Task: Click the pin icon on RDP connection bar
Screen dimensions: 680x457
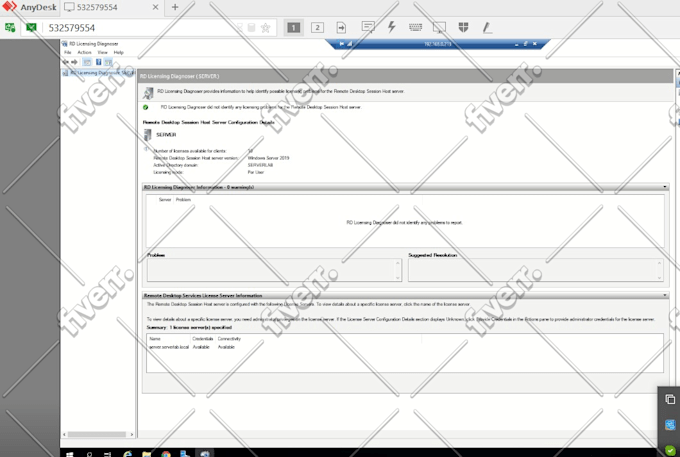Action: tap(342, 44)
